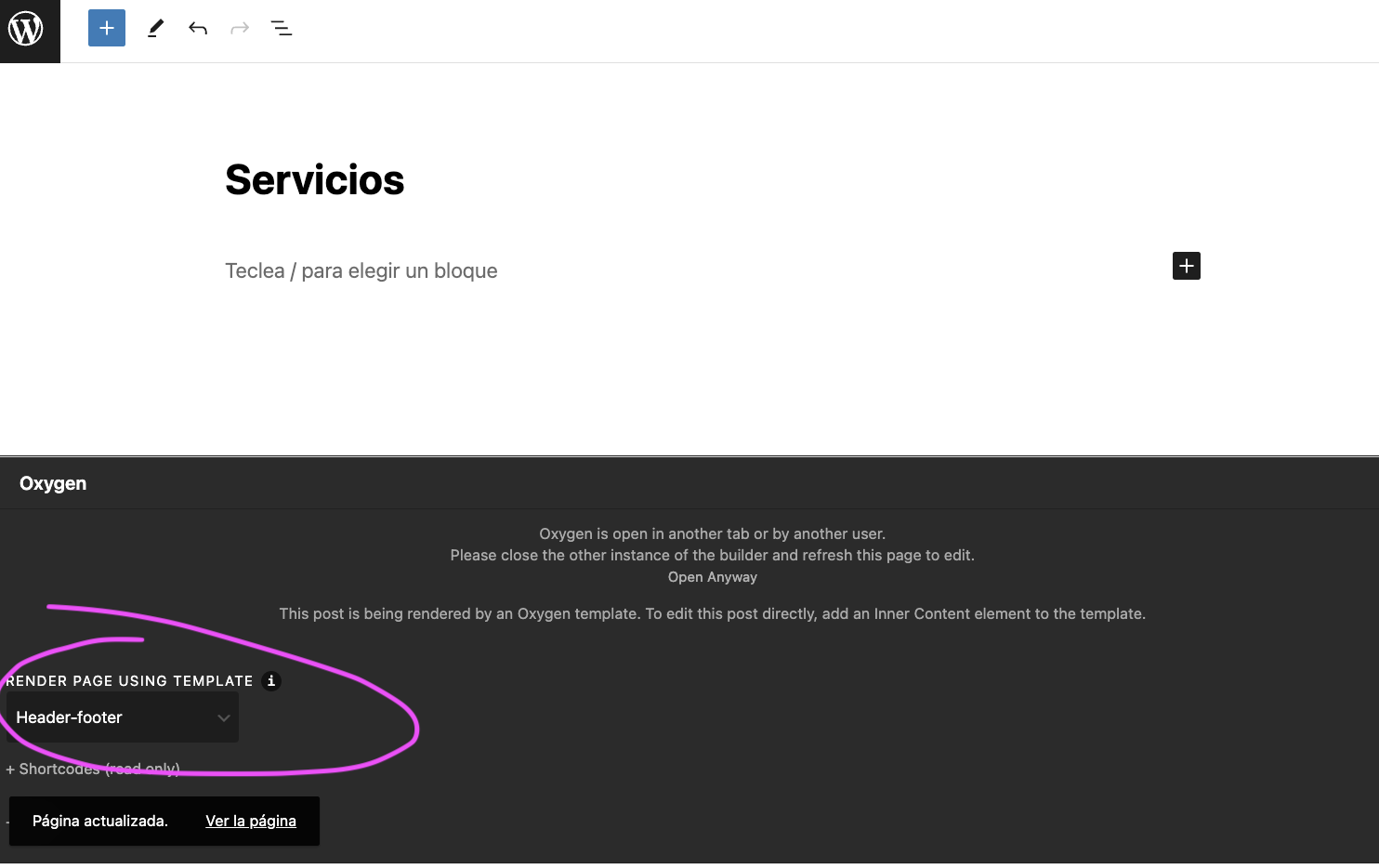This screenshot has height=868, width=1379.
Task: Click the 'Teclea / para elegir un bloque' placeholder
Action: 361,270
